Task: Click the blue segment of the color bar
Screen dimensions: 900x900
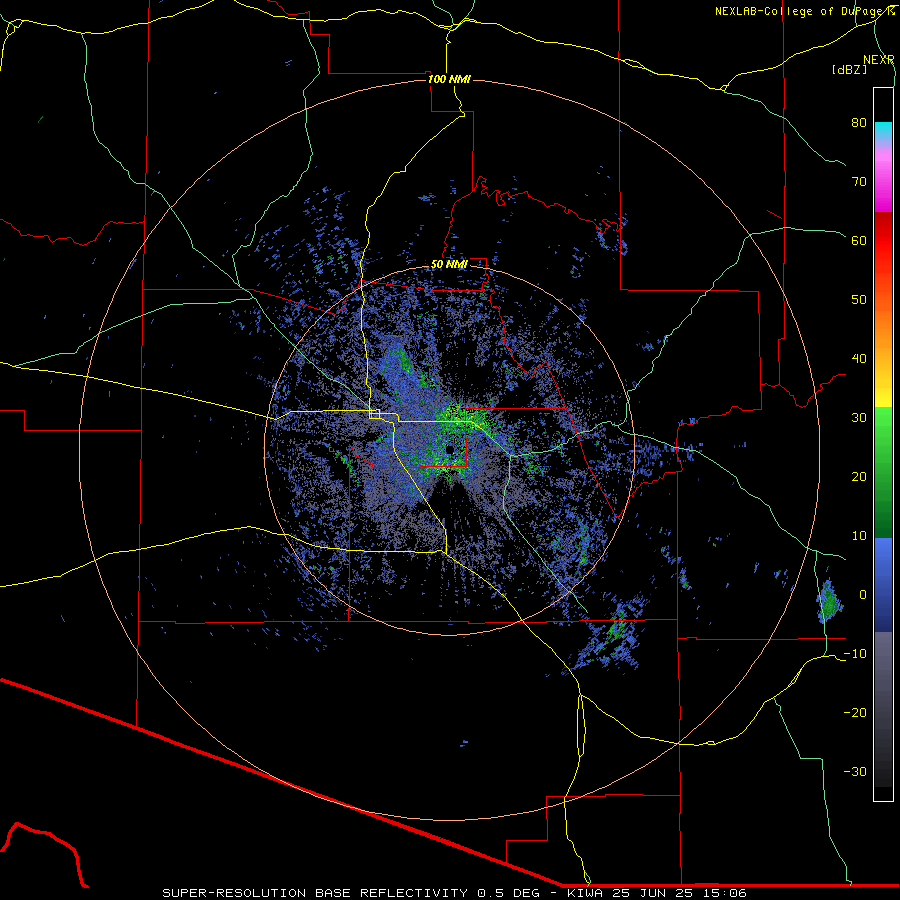Action: point(883,584)
